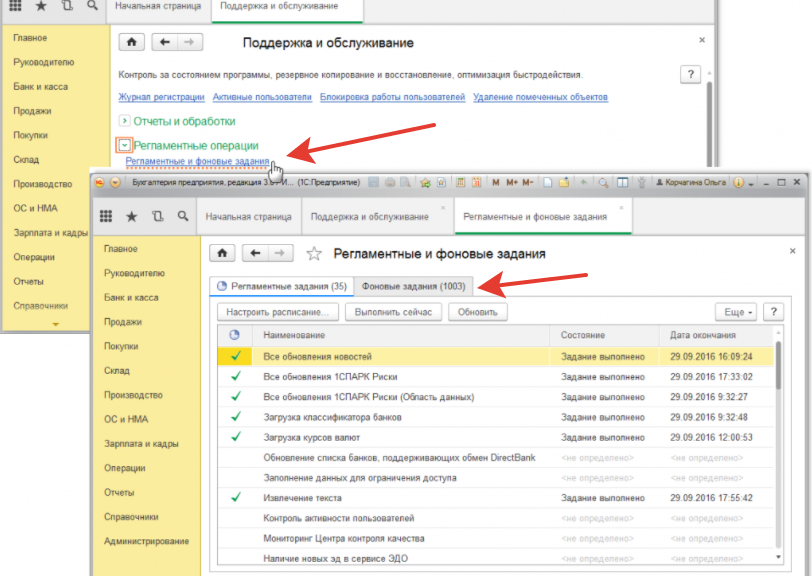Open History icon in front window tool panel
The image size is (812, 576).
click(x=157, y=217)
